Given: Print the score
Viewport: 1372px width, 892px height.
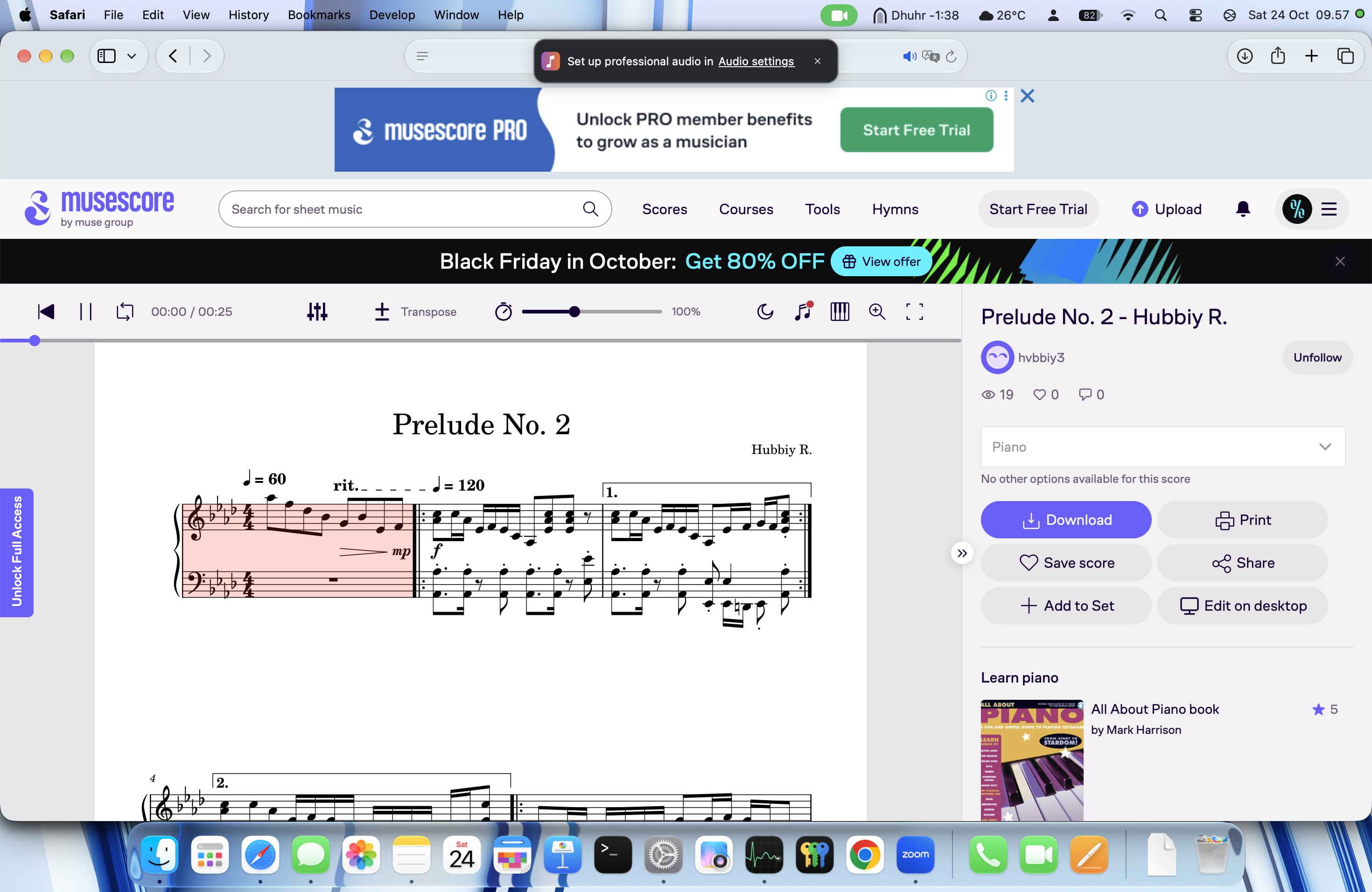Looking at the screenshot, I should [x=1242, y=520].
